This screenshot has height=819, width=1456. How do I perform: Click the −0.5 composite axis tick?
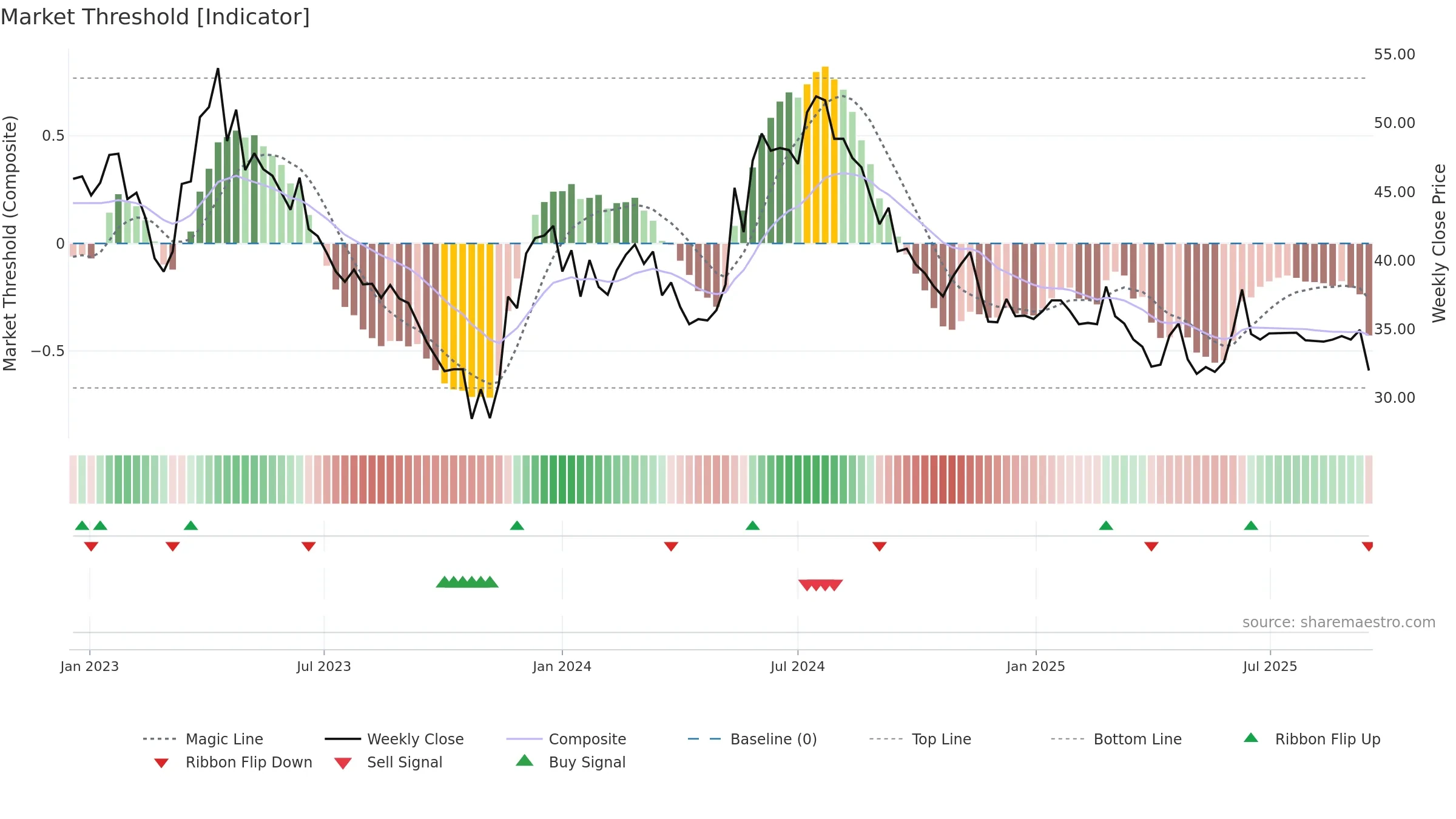(x=48, y=351)
